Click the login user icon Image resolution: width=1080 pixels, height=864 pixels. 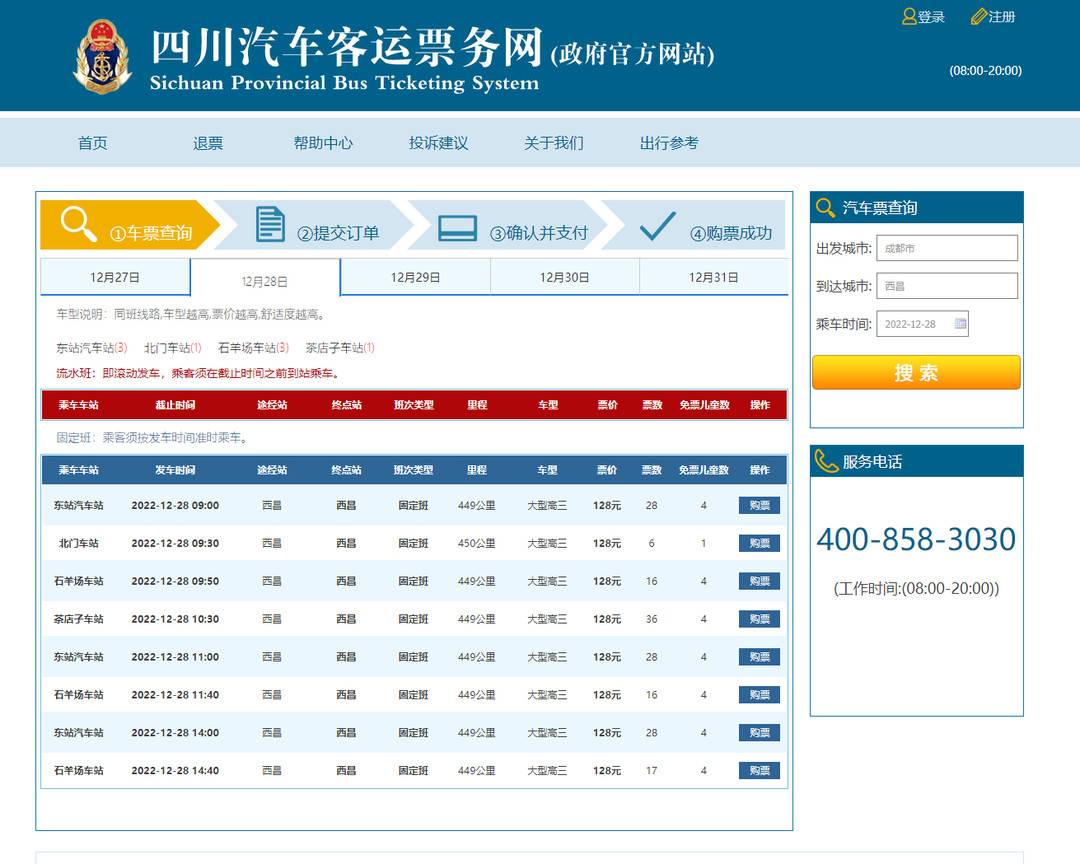click(908, 17)
